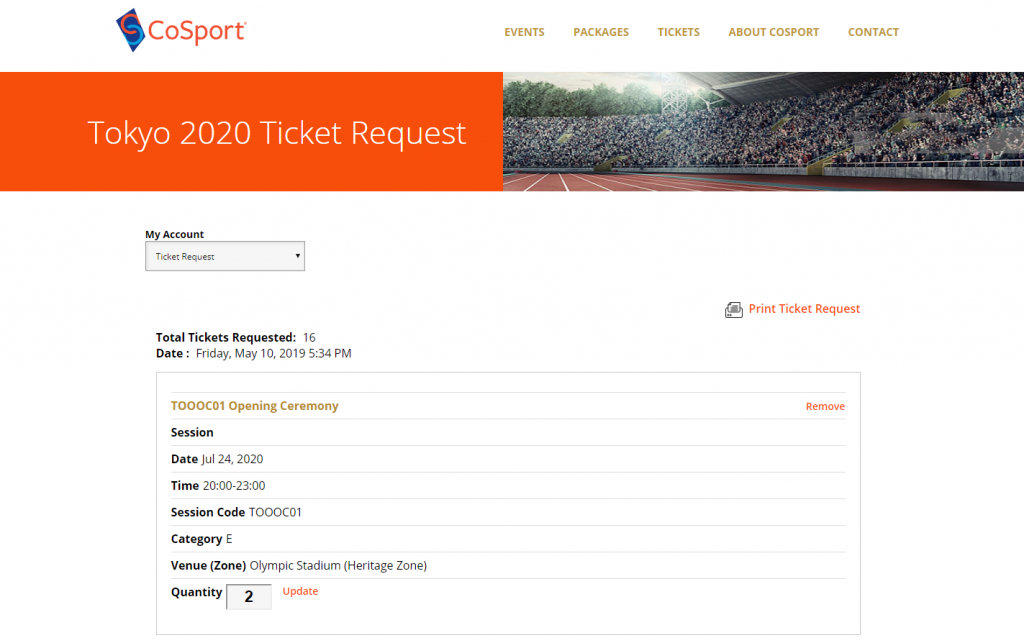
Task: Open the TOOOC01 Opening Ceremony link
Action: pos(255,406)
